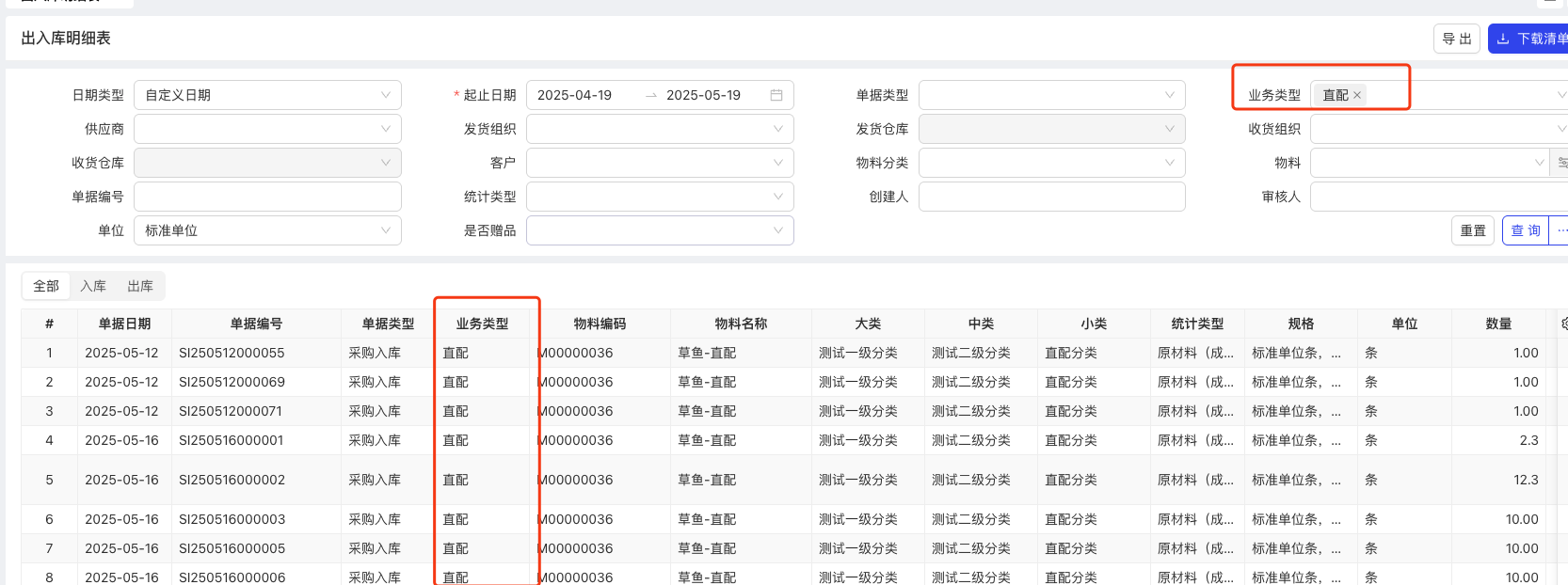1568x585 pixels.
Task: Click the 单据编号 column header
Action: [x=256, y=324]
